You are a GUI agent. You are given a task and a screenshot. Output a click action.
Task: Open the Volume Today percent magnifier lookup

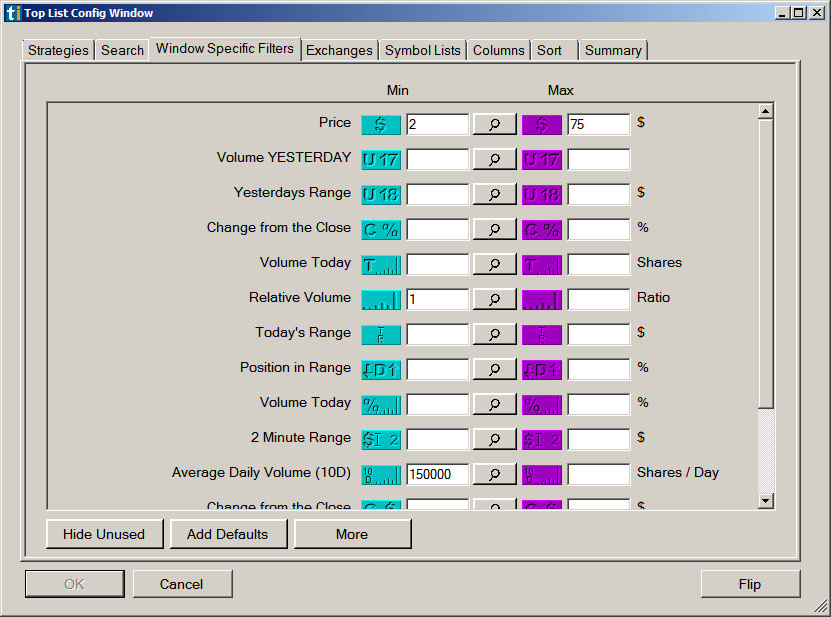click(x=494, y=404)
